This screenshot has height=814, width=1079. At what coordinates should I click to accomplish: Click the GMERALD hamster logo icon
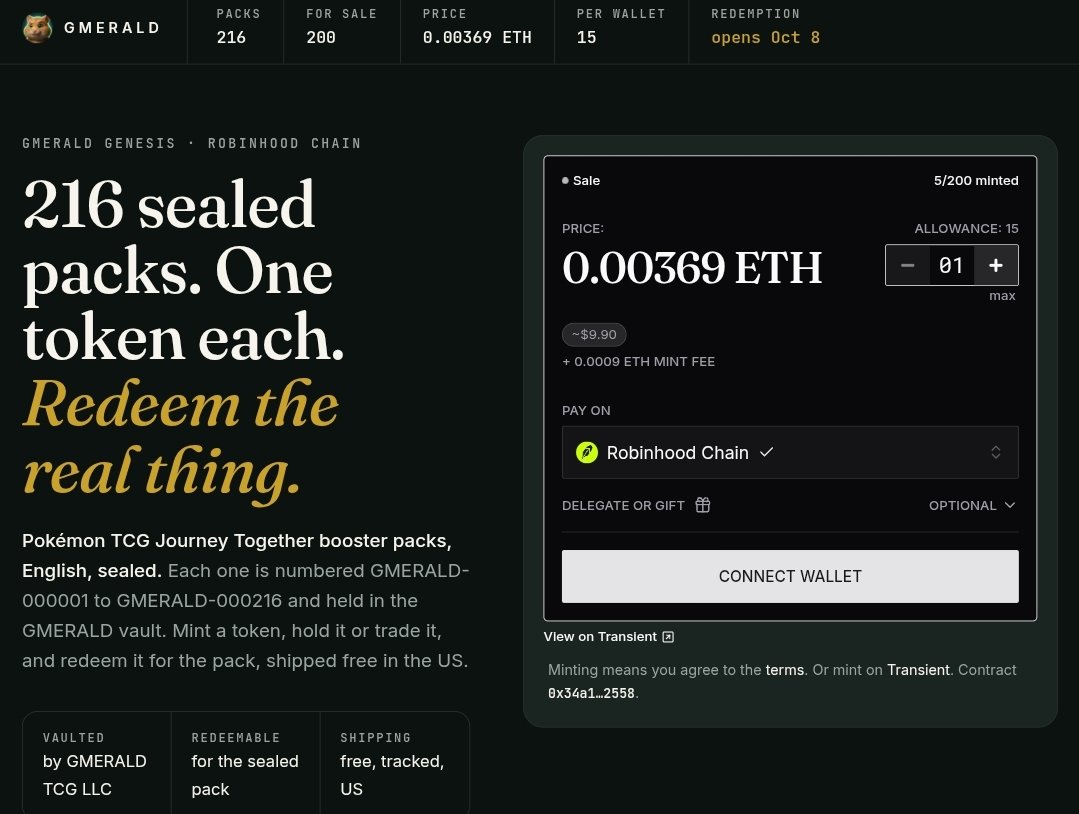pyautogui.click(x=37, y=28)
